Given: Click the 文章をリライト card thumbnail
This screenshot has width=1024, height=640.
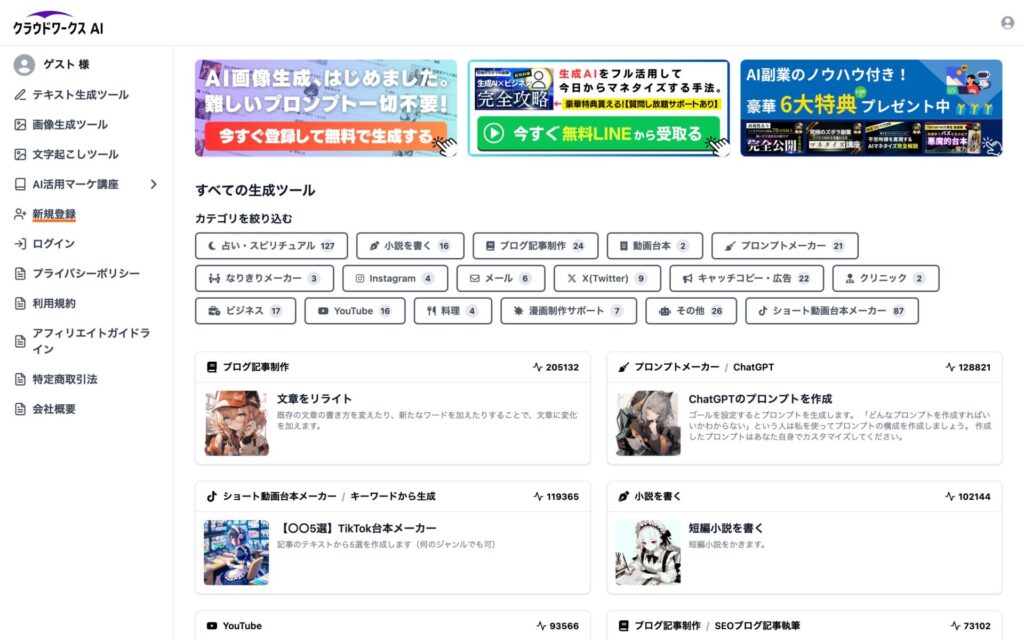Looking at the screenshot, I should point(237,423).
